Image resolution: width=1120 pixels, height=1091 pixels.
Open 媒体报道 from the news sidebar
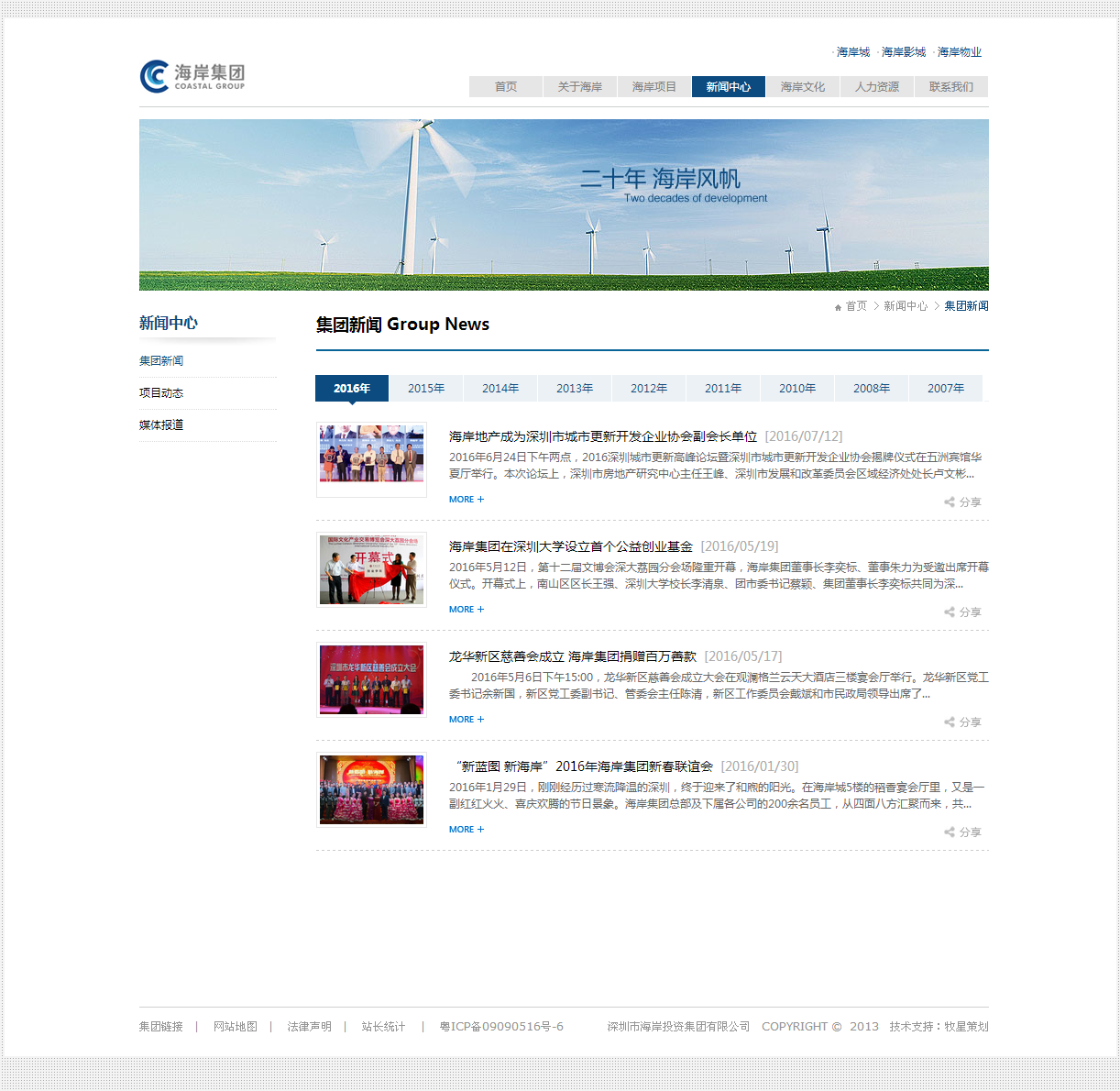point(161,424)
